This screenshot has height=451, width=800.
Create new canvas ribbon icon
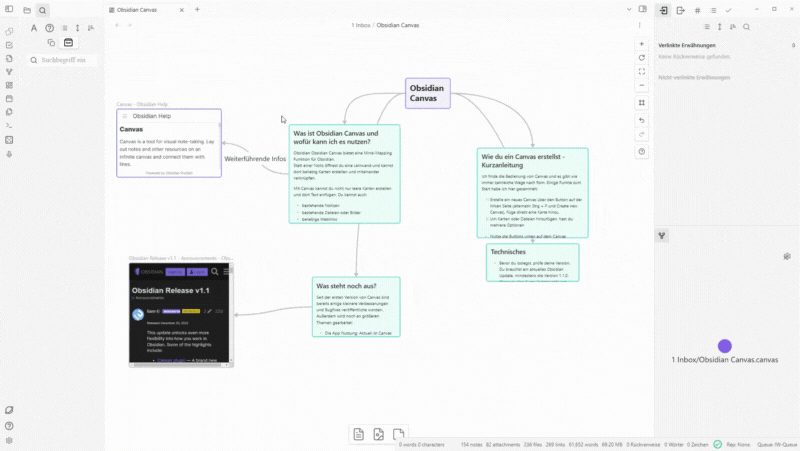tap(9, 85)
